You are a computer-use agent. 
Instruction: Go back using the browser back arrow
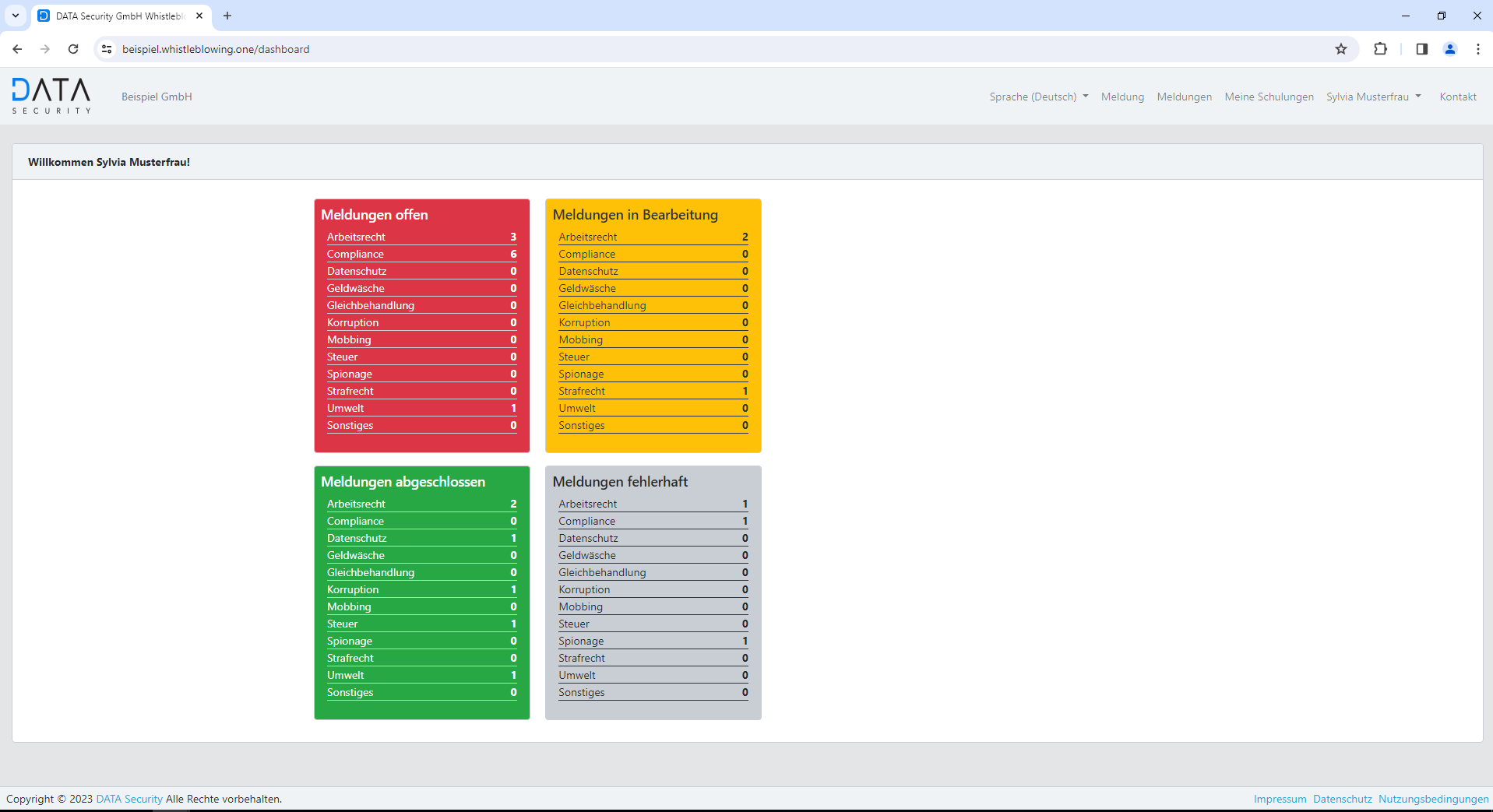coord(17,49)
